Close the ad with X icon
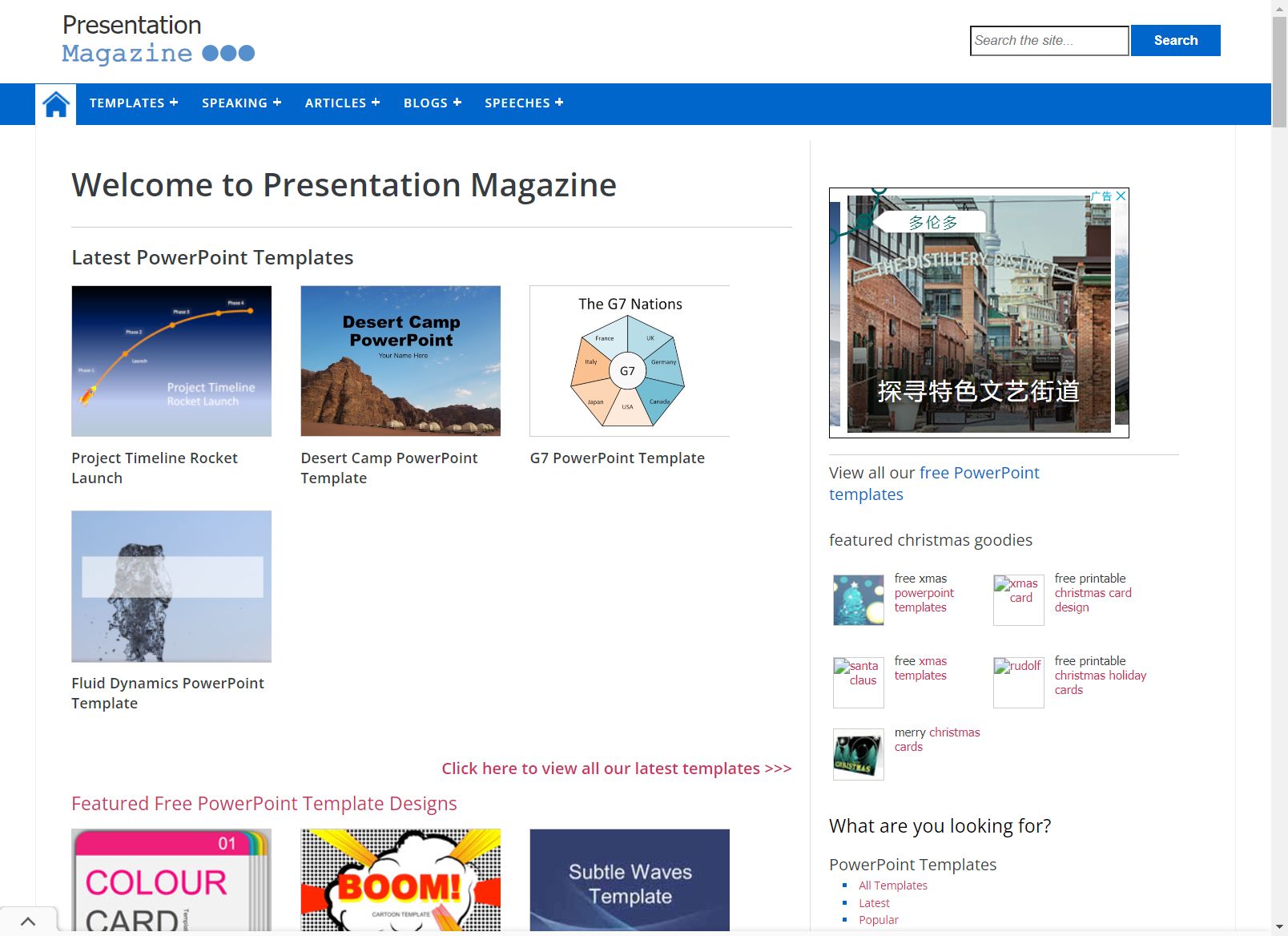Screen dimensions: 1288x936 (1121, 196)
